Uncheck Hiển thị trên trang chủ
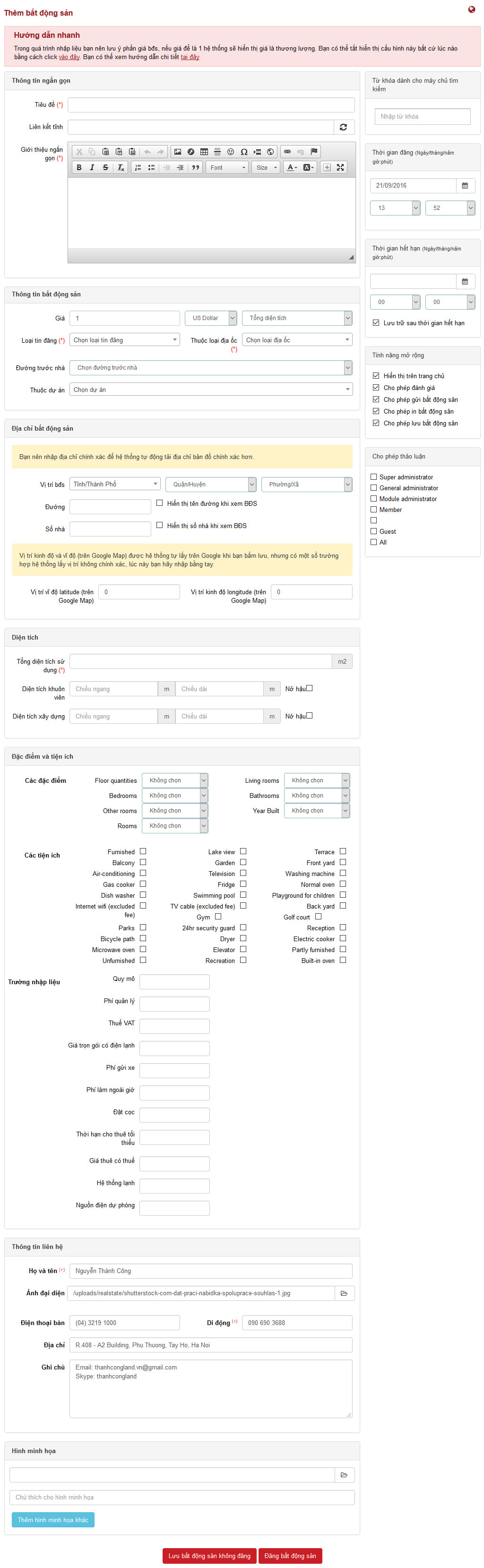 376,375
